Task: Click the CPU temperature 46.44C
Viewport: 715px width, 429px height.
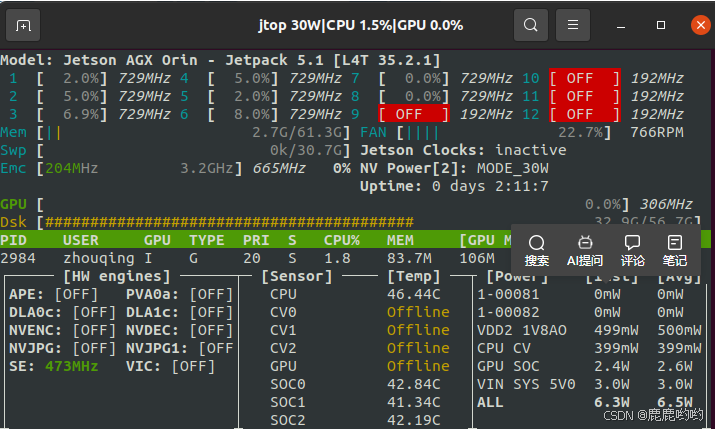Action: [414, 295]
